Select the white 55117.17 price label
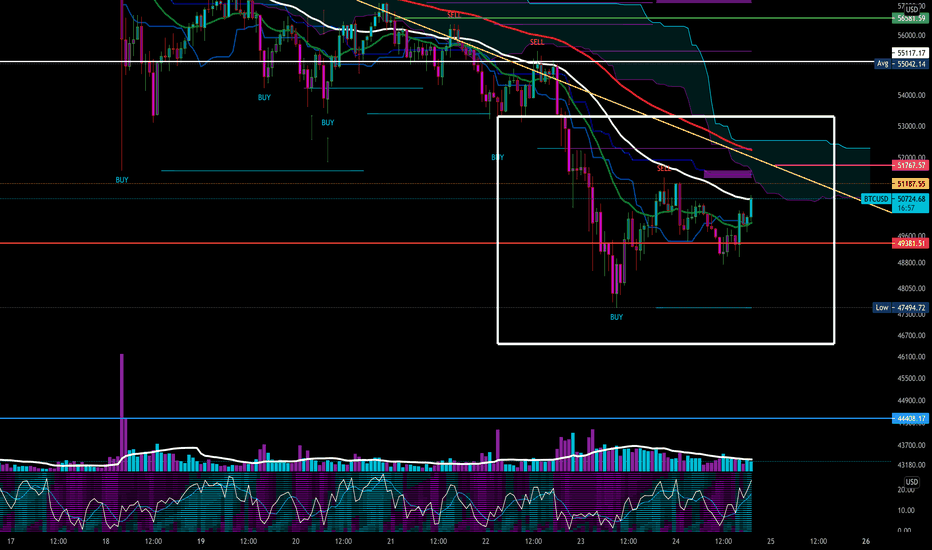This screenshot has width=932, height=550. click(911, 53)
